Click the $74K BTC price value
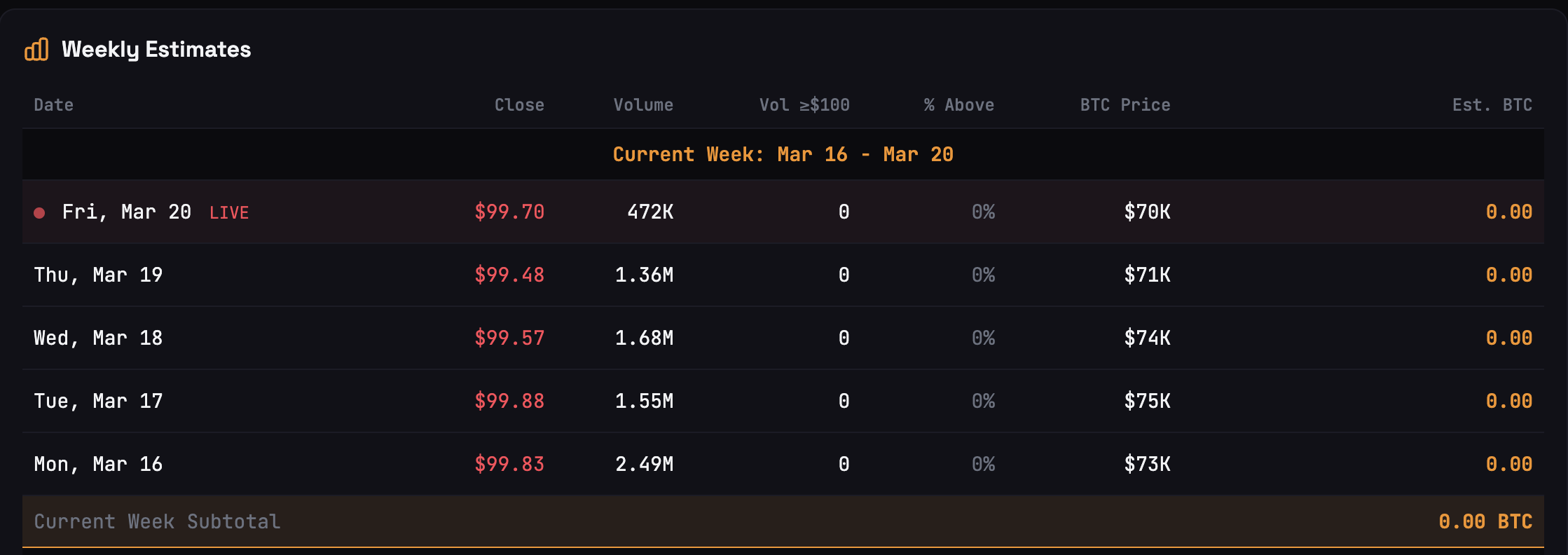Image resolution: width=1568 pixels, height=555 pixels. pyautogui.click(x=1147, y=338)
